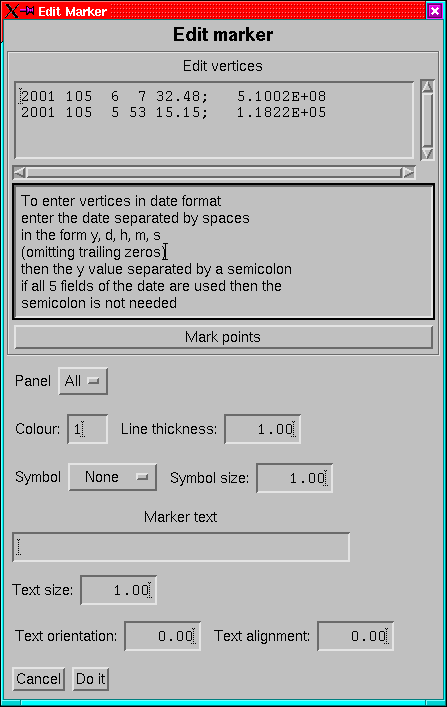Click the Do it button
This screenshot has width=447, height=707.
click(91, 679)
